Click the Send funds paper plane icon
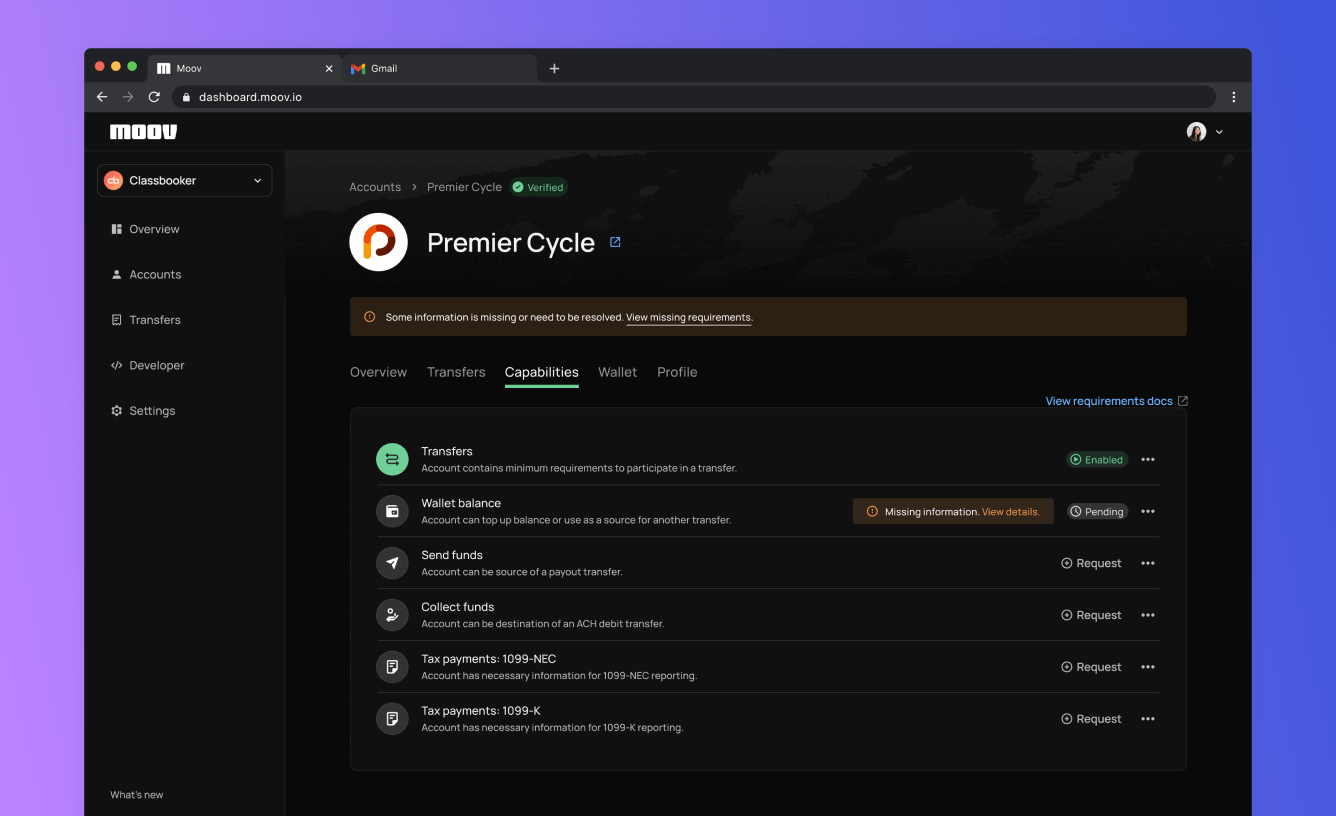The width and height of the screenshot is (1336, 816). [392, 563]
